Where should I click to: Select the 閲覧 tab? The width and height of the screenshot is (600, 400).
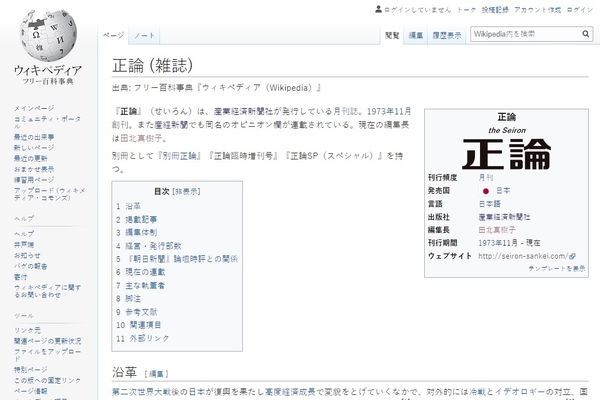click(x=392, y=35)
